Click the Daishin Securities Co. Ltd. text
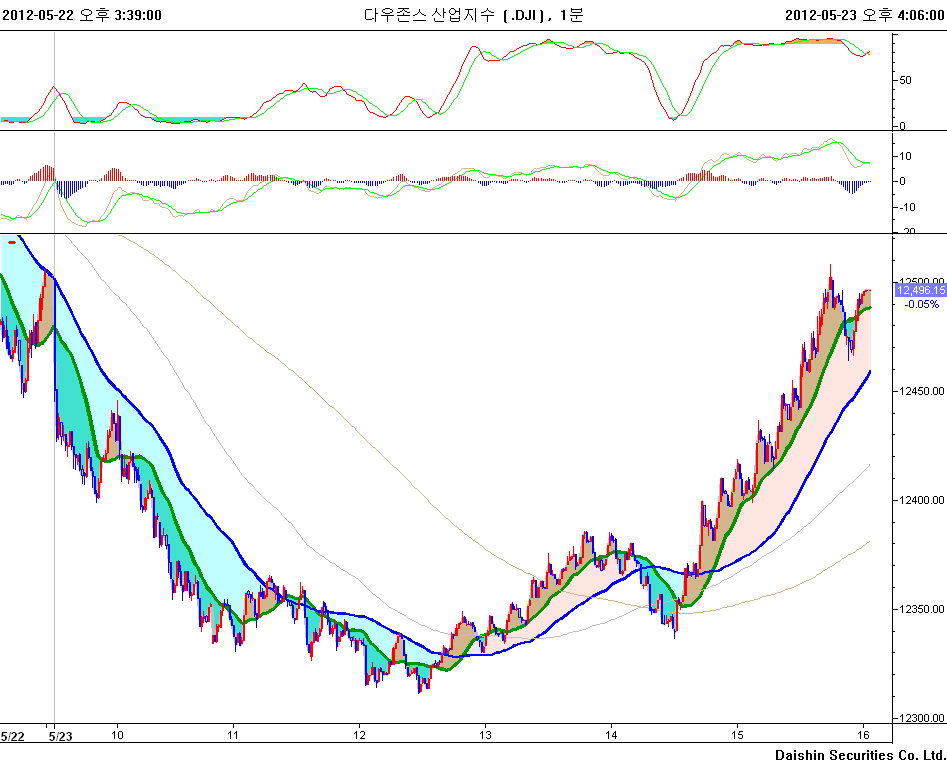This screenshot has height=767, width=947. [x=860, y=755]
